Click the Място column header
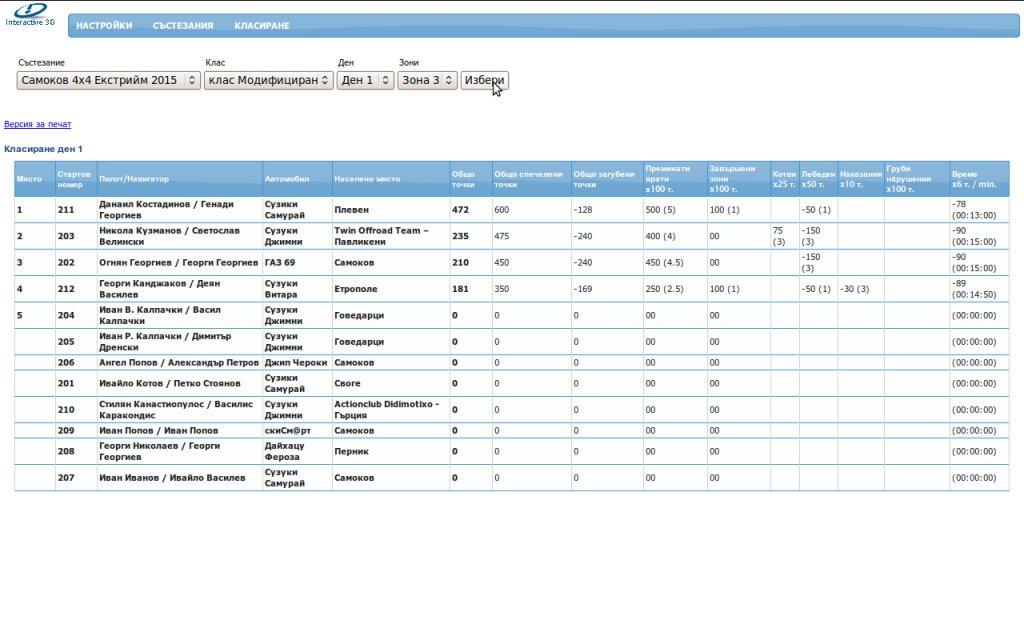This screenshot has width=1024, height=640. point(29,179)
